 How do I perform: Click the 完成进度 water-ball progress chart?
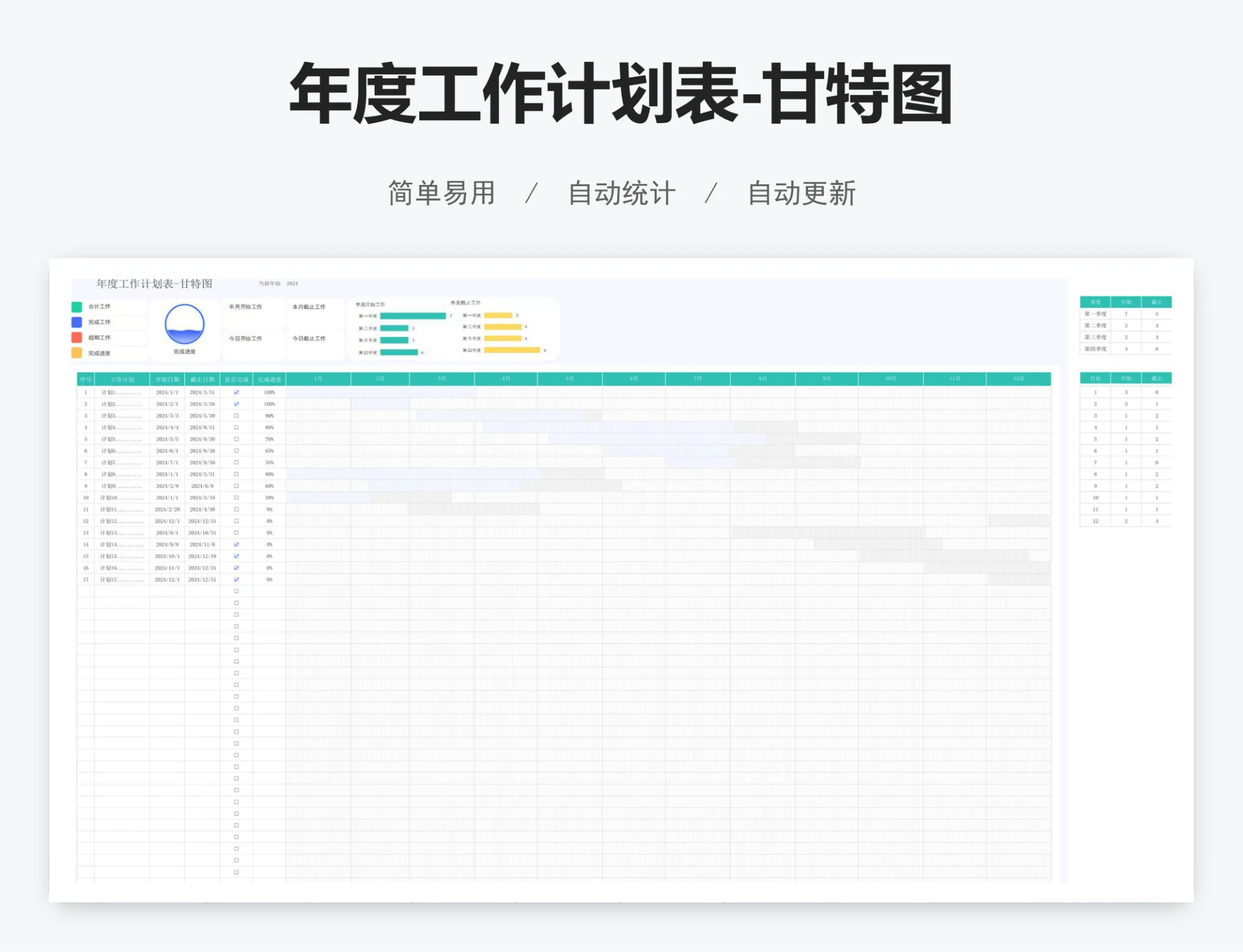[185, 324]
